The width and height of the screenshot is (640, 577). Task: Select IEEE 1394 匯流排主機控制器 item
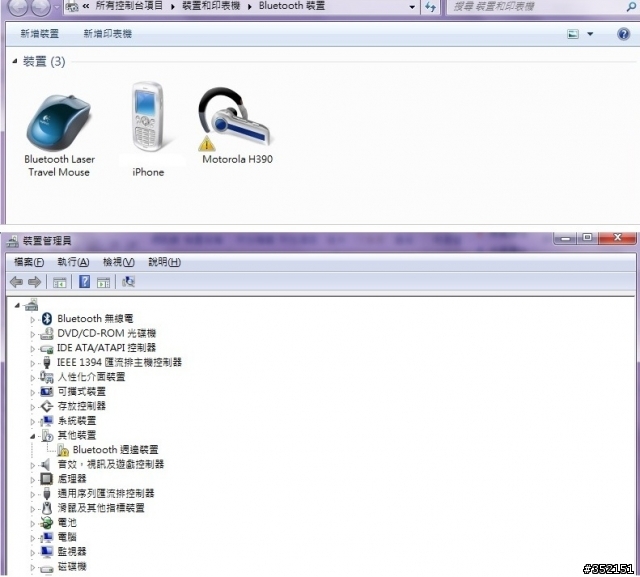(x=119, y=362)
